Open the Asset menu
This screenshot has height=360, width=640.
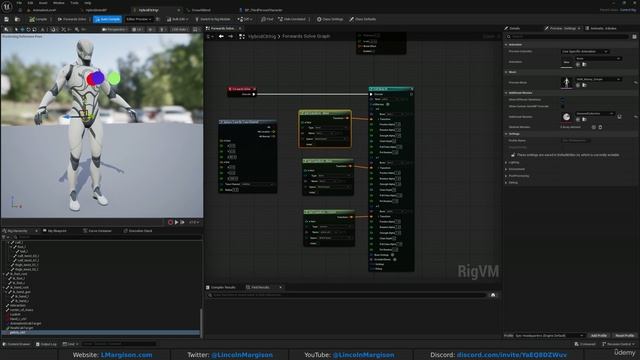click(43, 3)
